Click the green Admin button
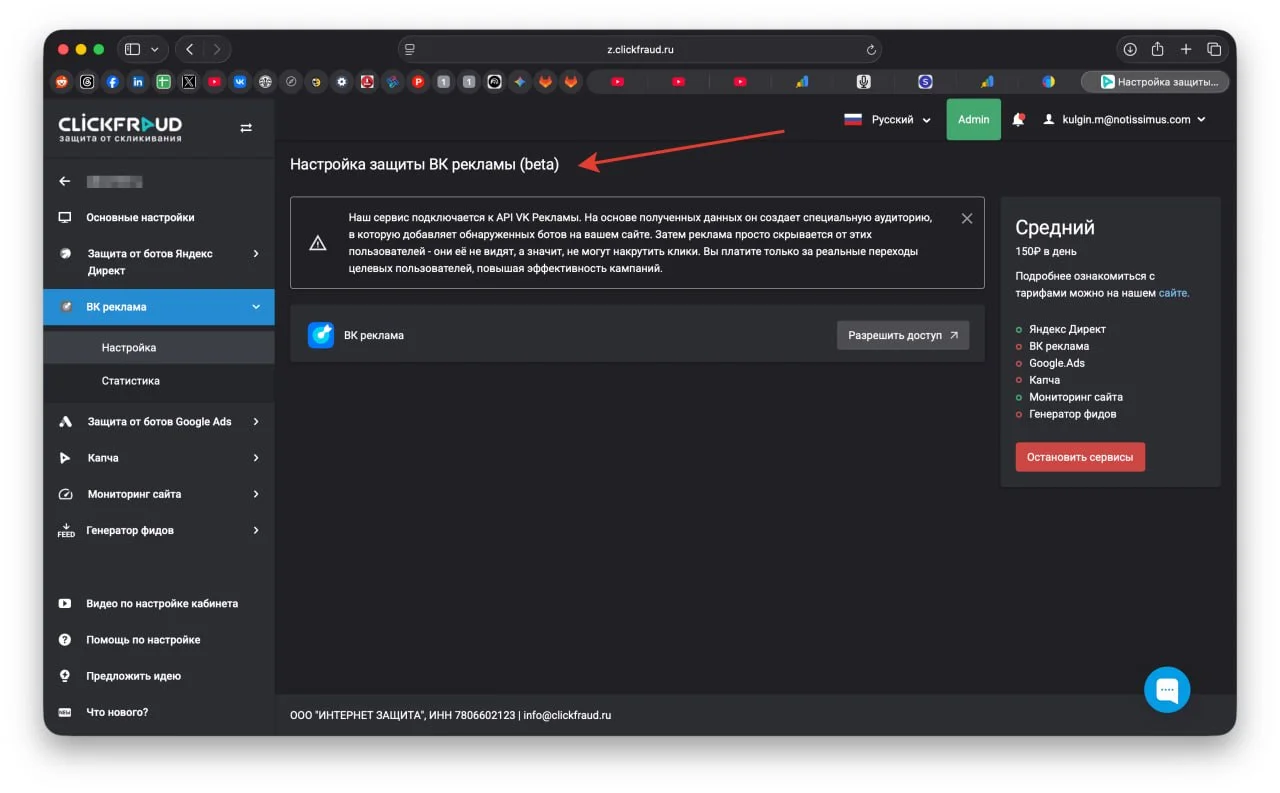Screen dimensions: 1280x793 [974, 120]
